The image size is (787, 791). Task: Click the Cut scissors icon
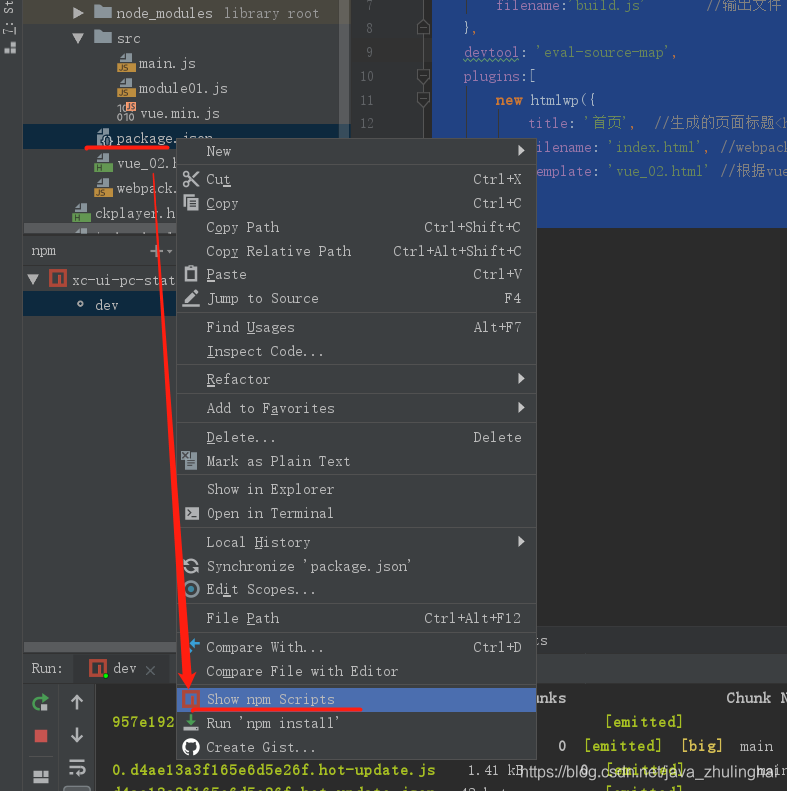point(191,179)
